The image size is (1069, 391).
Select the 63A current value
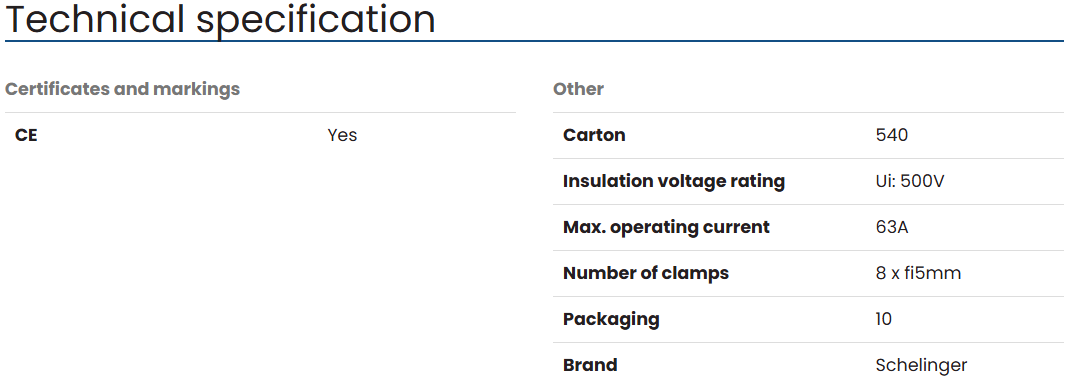click(x=892, y=227)
